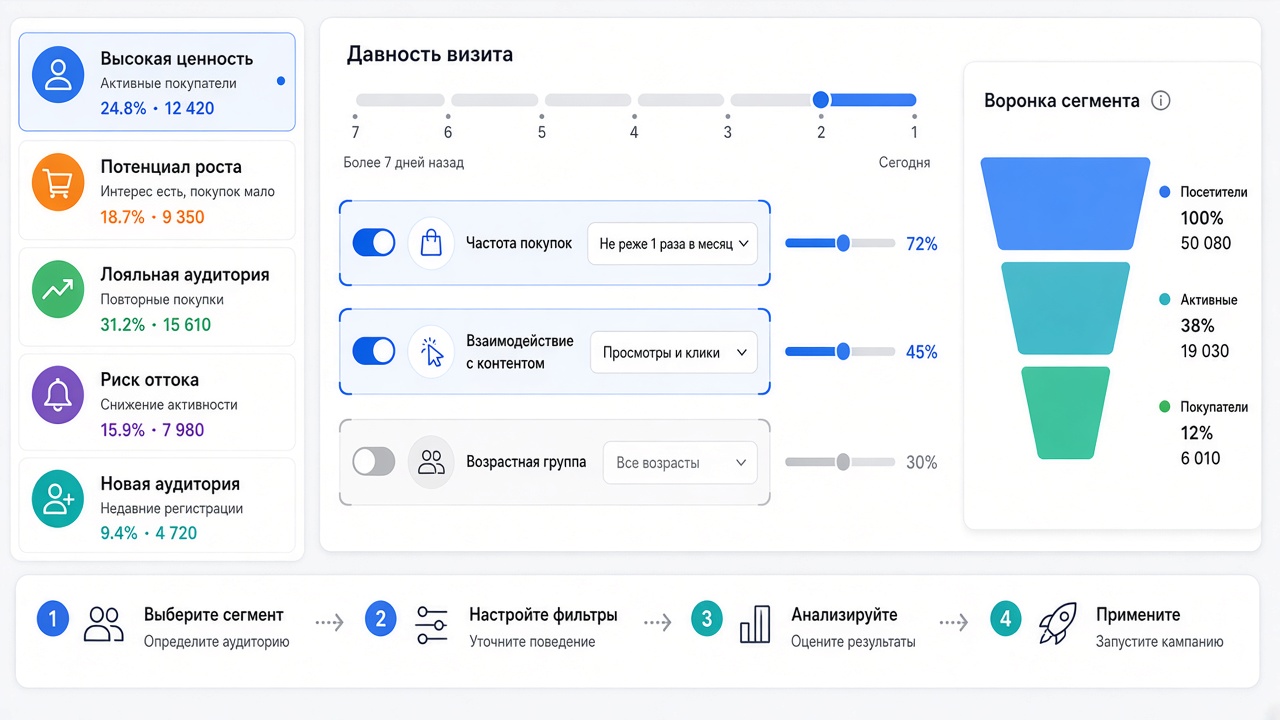Click the shopping cart icon for Потенциал роста

(58, 184)
